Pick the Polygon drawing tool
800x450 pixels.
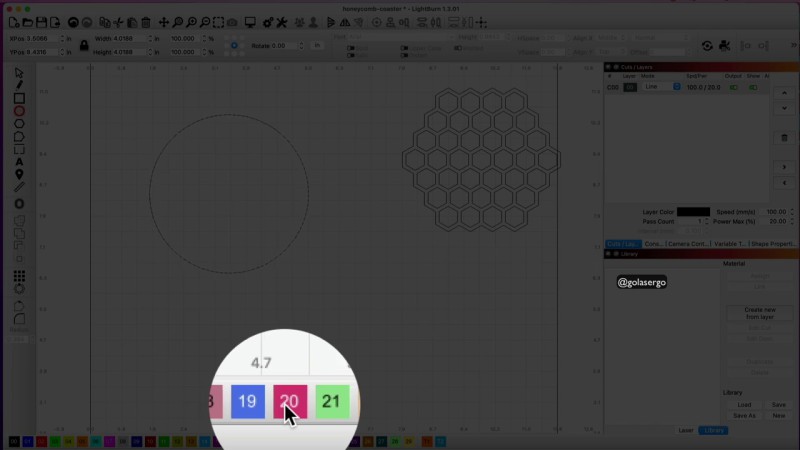(x=19, y=124)
